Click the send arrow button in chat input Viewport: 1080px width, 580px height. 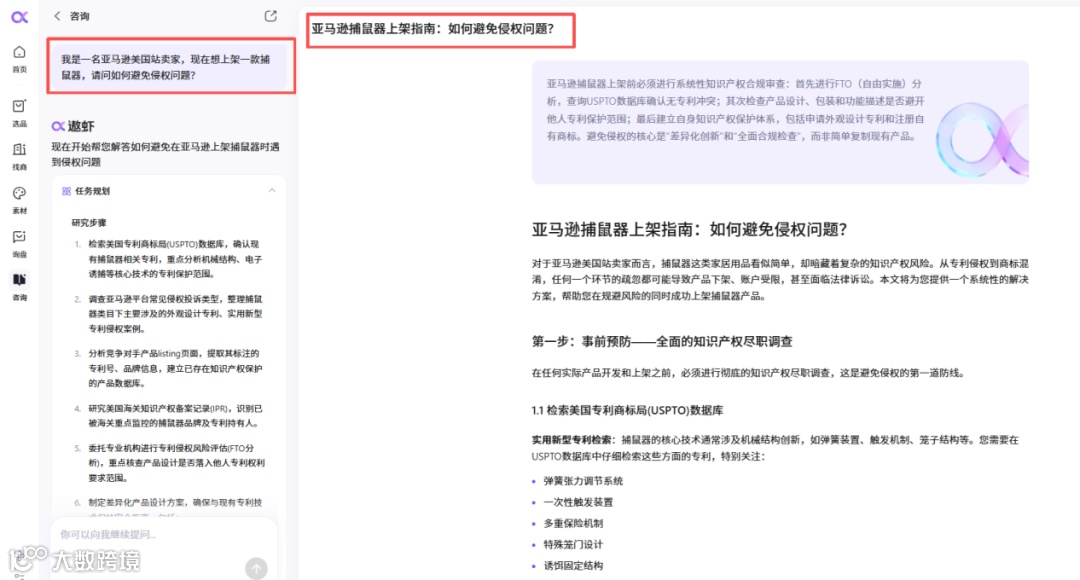pos(256,568)
